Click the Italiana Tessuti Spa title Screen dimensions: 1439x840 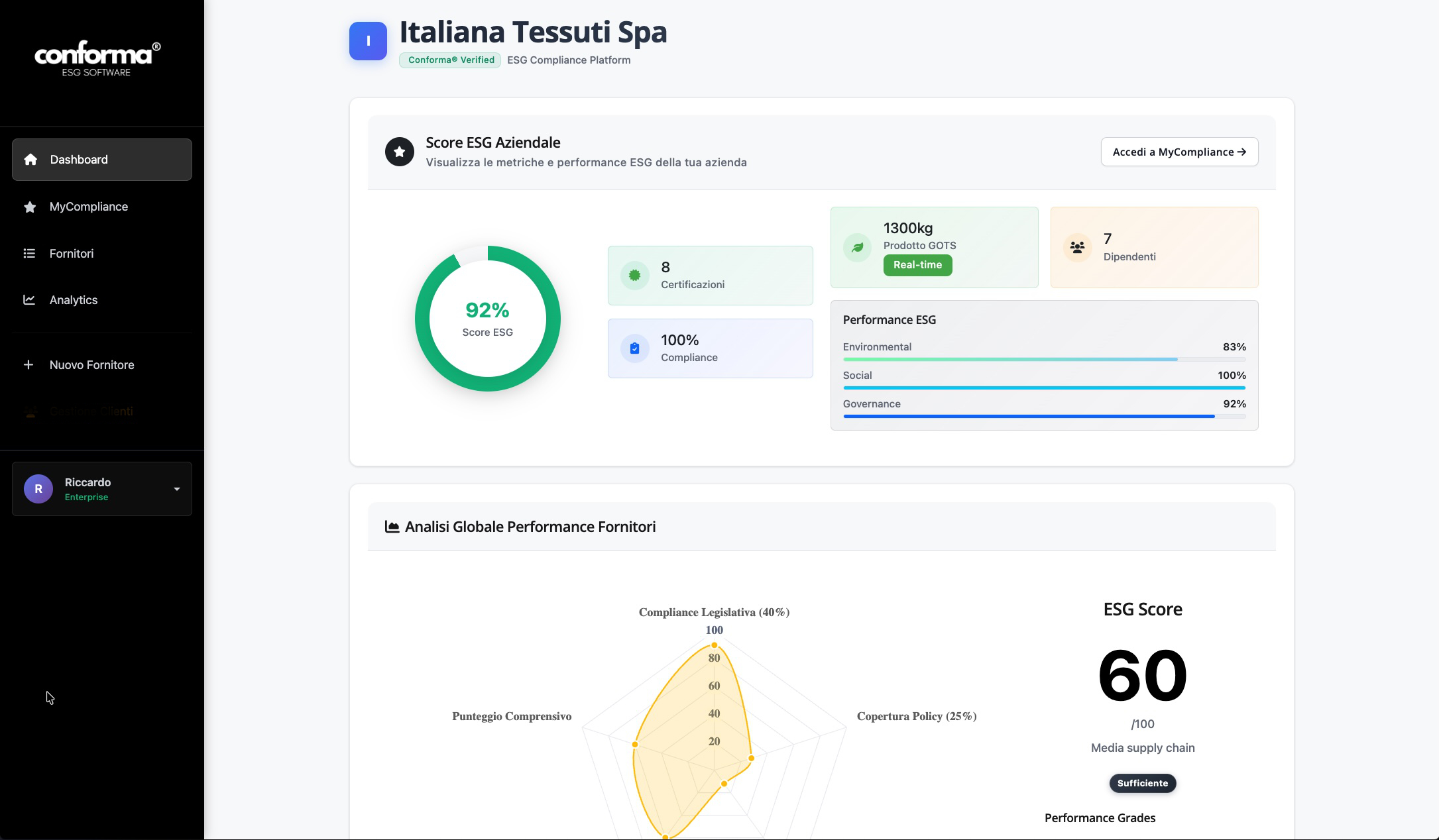(533, 32)
